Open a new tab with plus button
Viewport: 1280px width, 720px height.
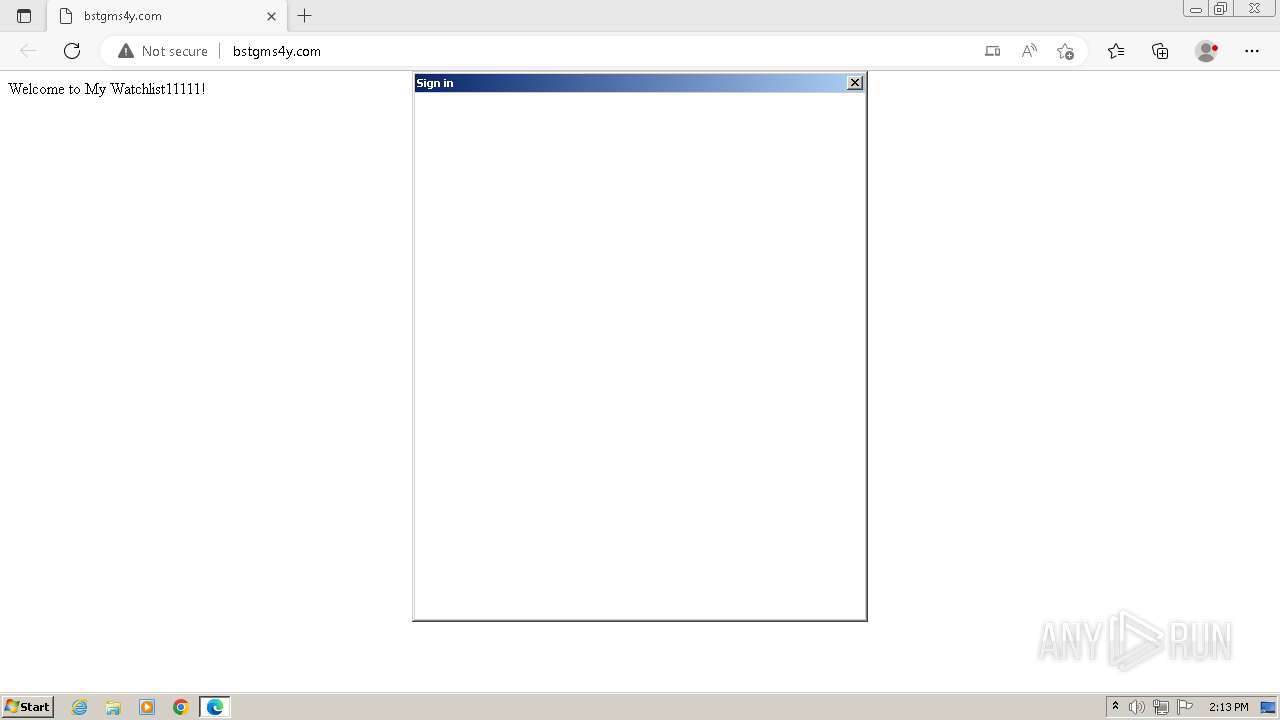(305, 16)
